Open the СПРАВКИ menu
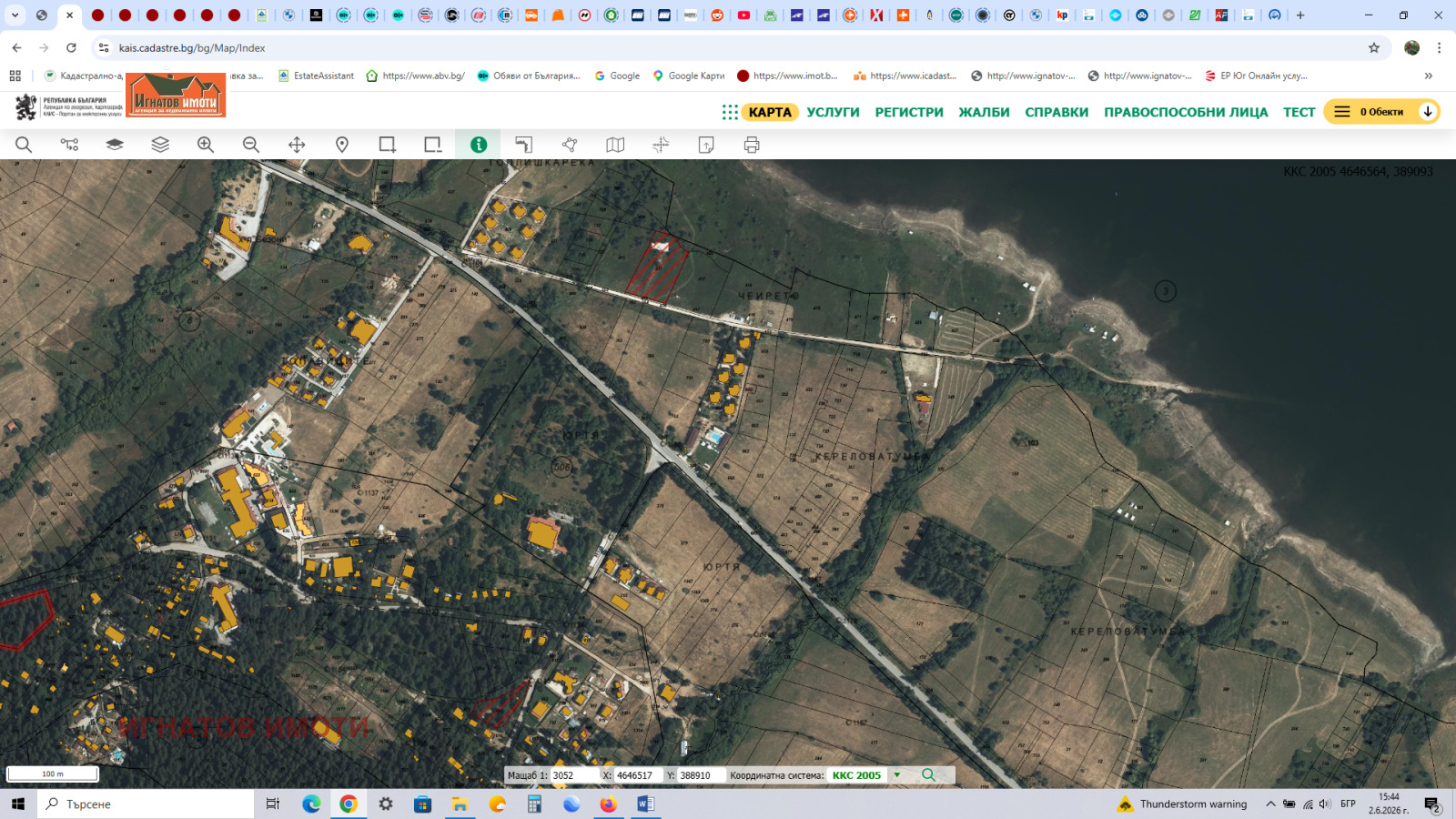This screenshot has height=819, width=1456. click(1057, 112)
